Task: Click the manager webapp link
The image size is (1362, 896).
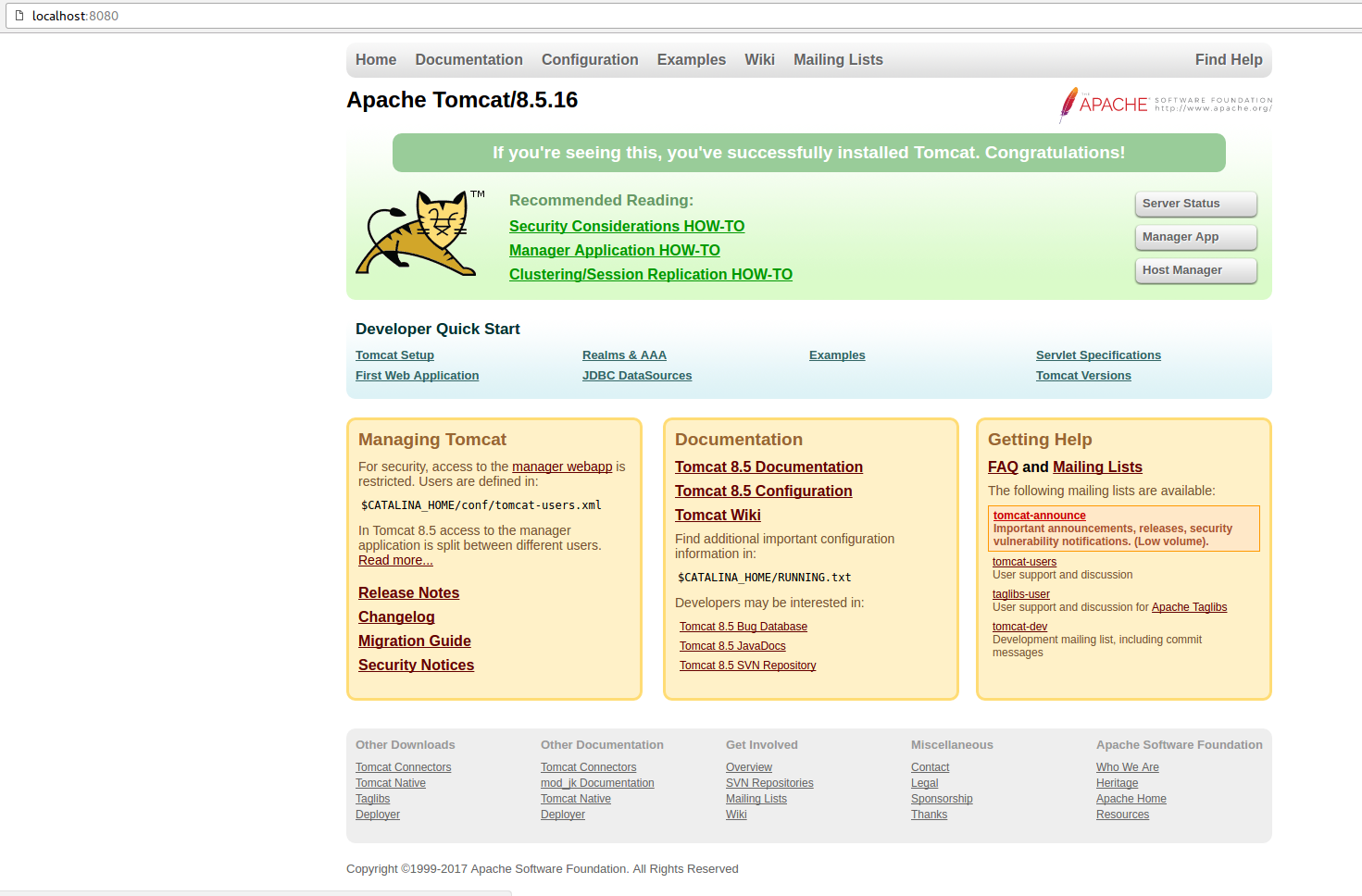Action: [x=562, y=467]
